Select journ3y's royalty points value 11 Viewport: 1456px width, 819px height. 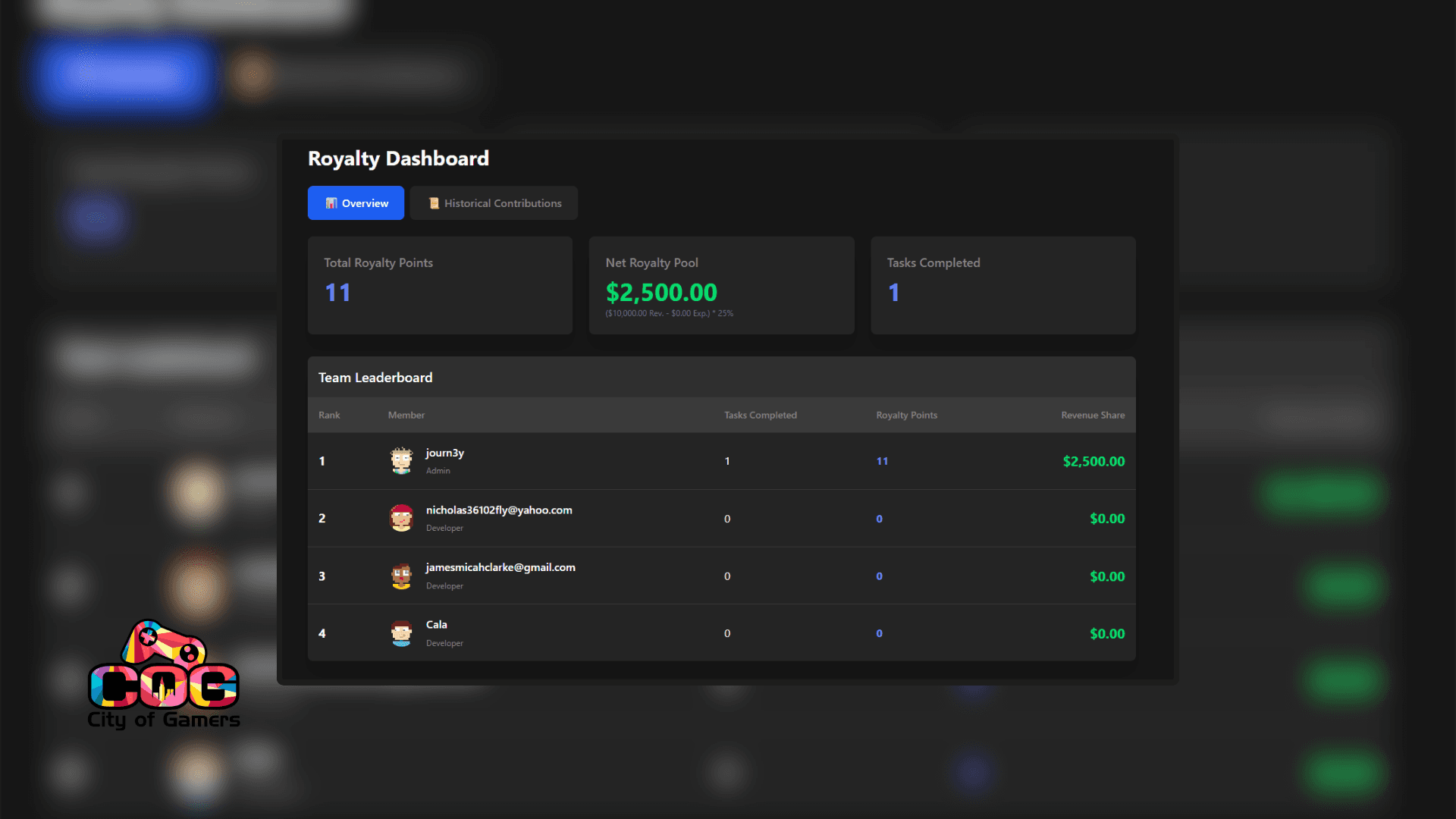882,461
